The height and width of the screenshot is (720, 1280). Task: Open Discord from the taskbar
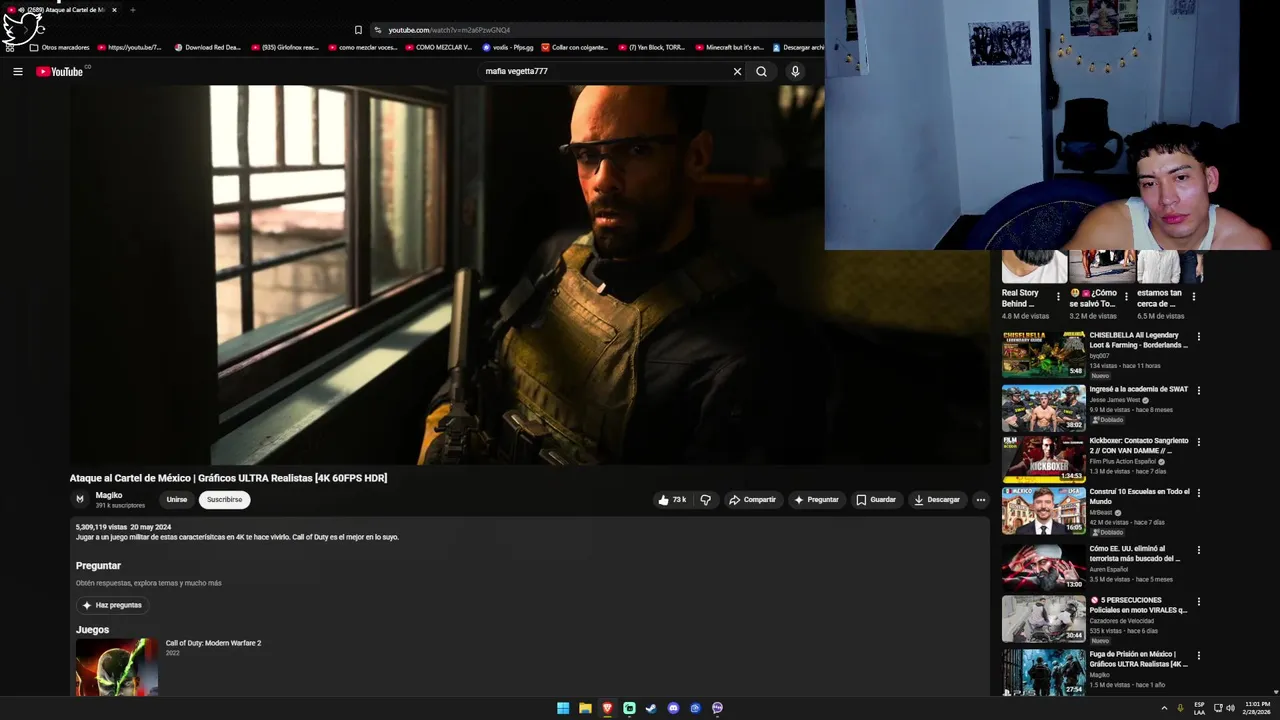673,708
